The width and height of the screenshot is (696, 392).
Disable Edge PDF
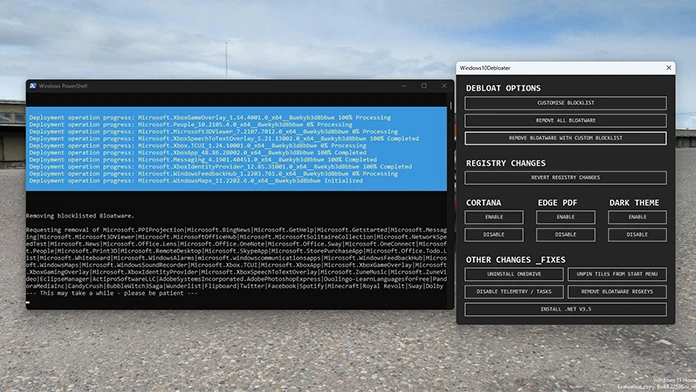click(x=566, y=235)
